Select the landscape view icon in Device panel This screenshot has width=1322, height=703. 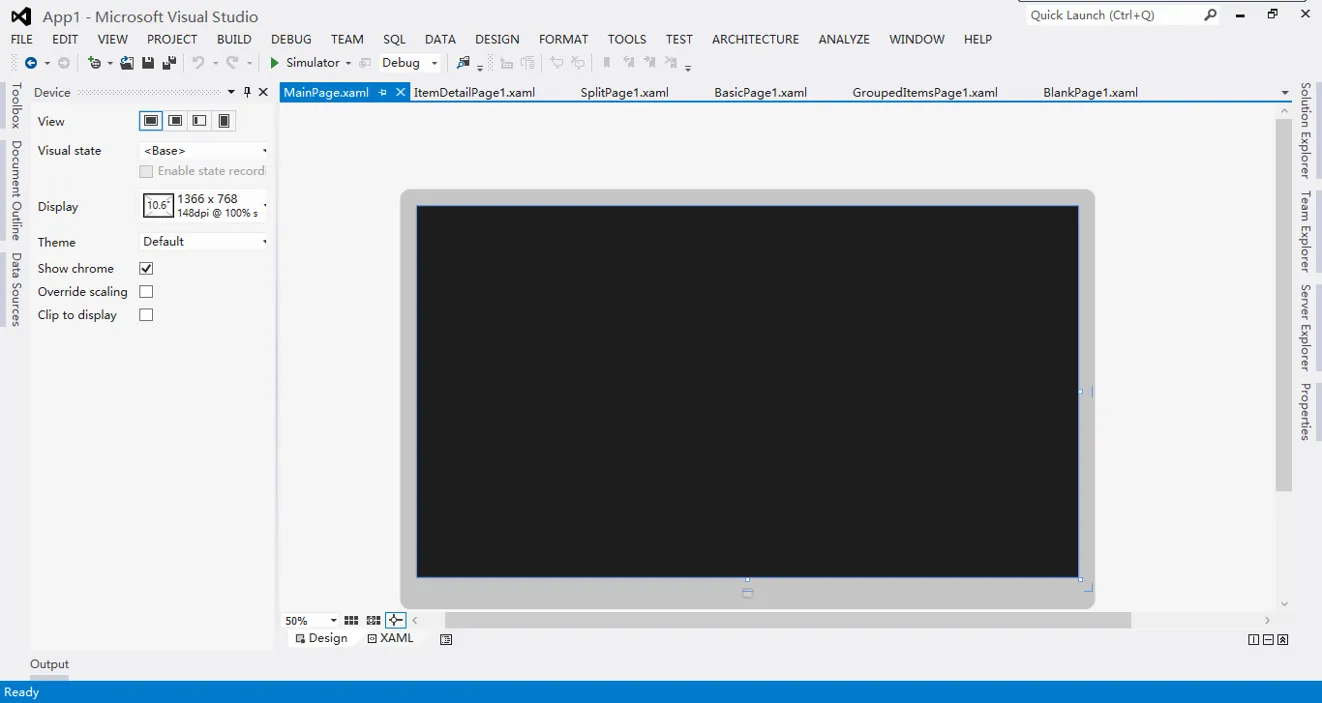click(151, 121)
